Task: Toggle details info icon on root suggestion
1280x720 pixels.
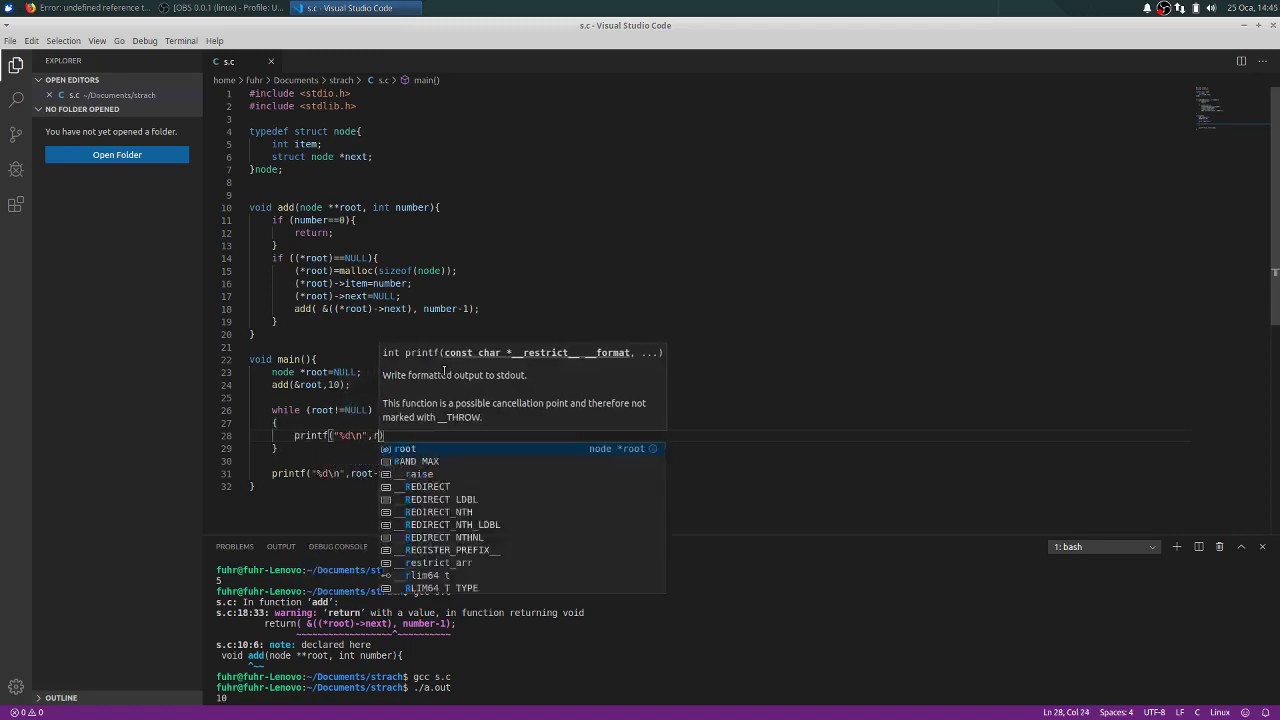Action: [x=653, y=449]
